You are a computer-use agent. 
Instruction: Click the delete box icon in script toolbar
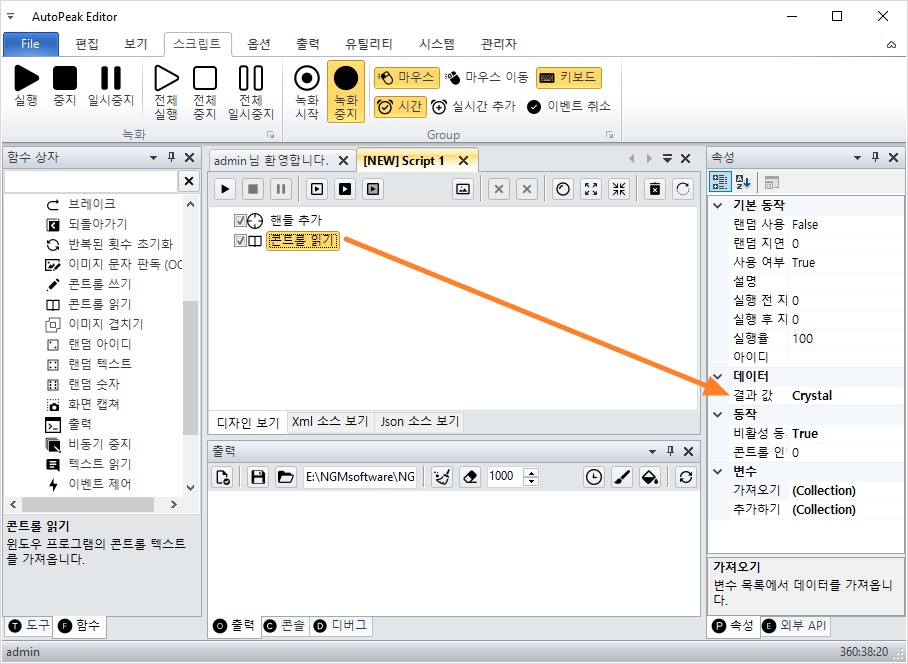pos(655,189)
